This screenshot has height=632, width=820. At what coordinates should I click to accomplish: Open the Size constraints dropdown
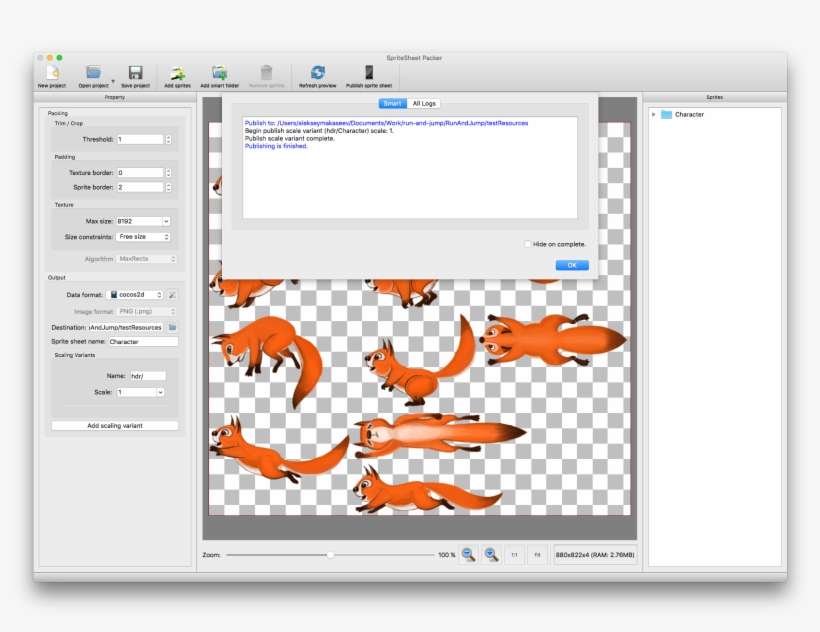[143, 237]
